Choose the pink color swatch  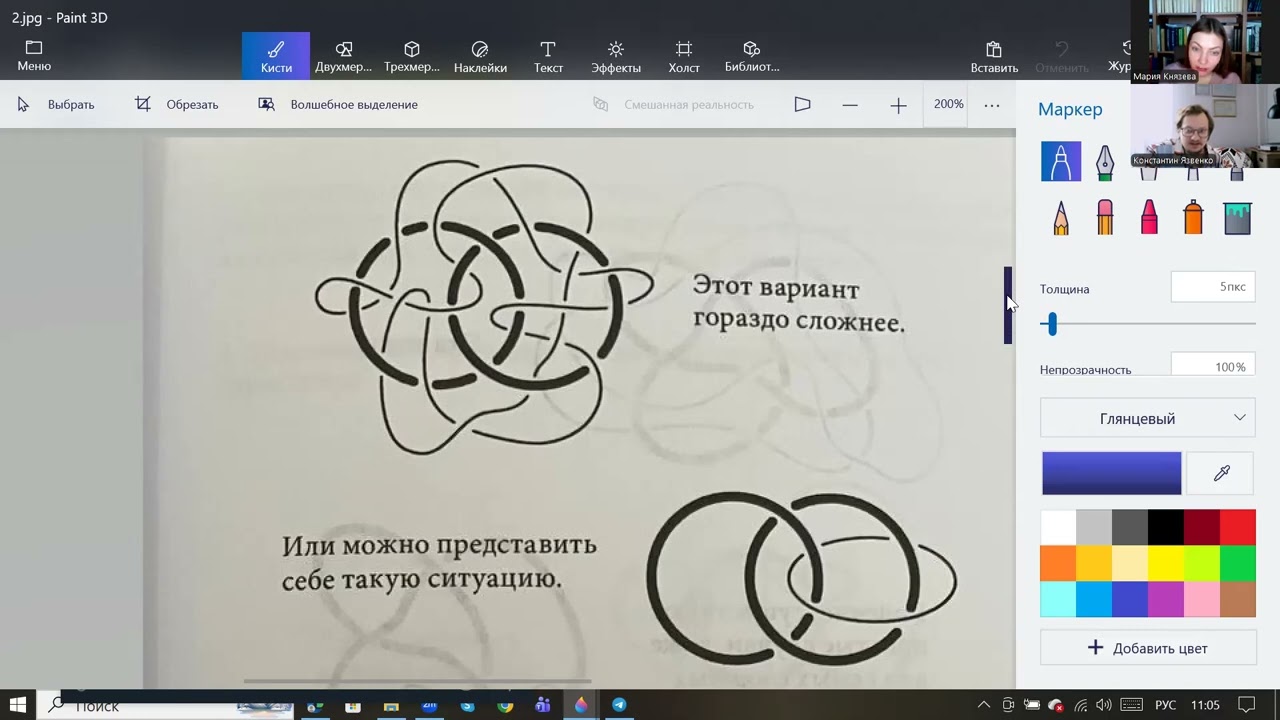point(1202,599)
